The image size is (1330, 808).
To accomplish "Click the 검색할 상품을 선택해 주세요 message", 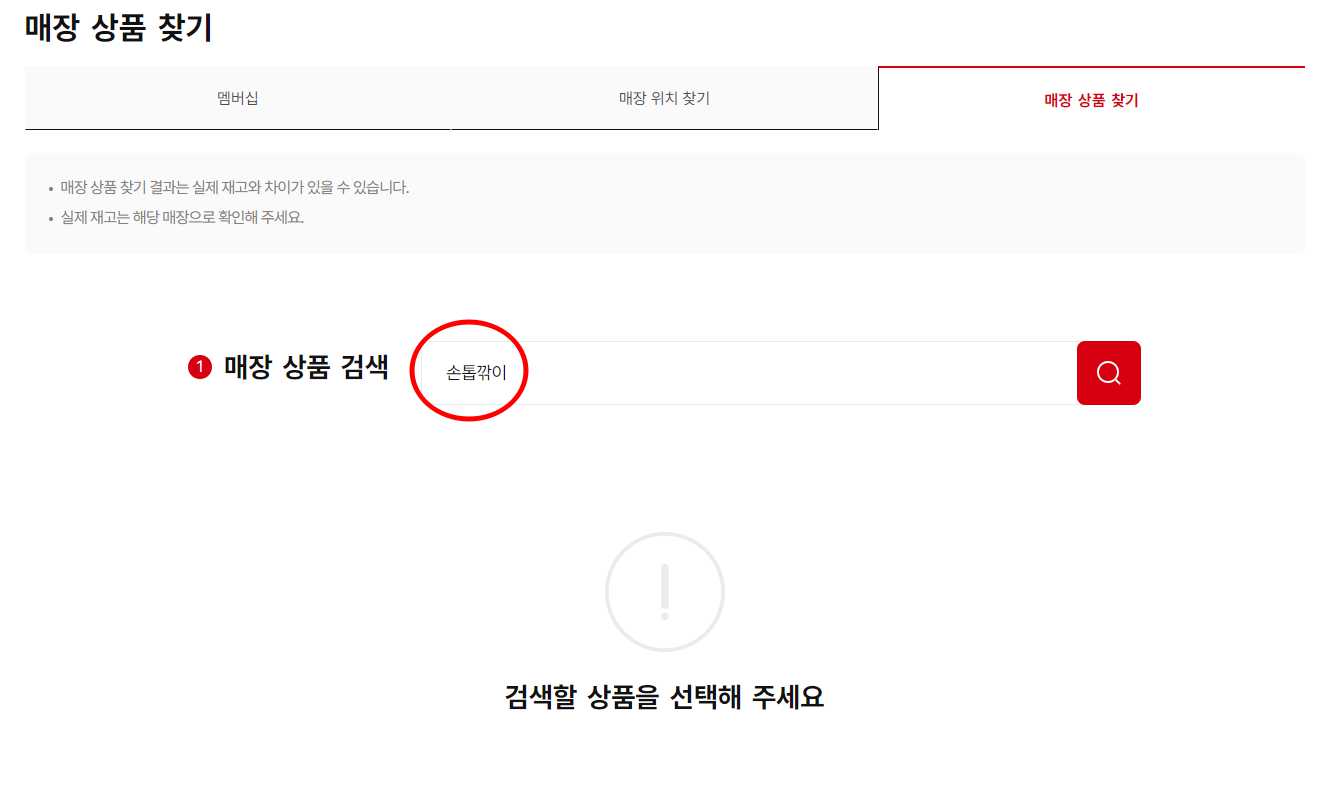I will point(665,697).
